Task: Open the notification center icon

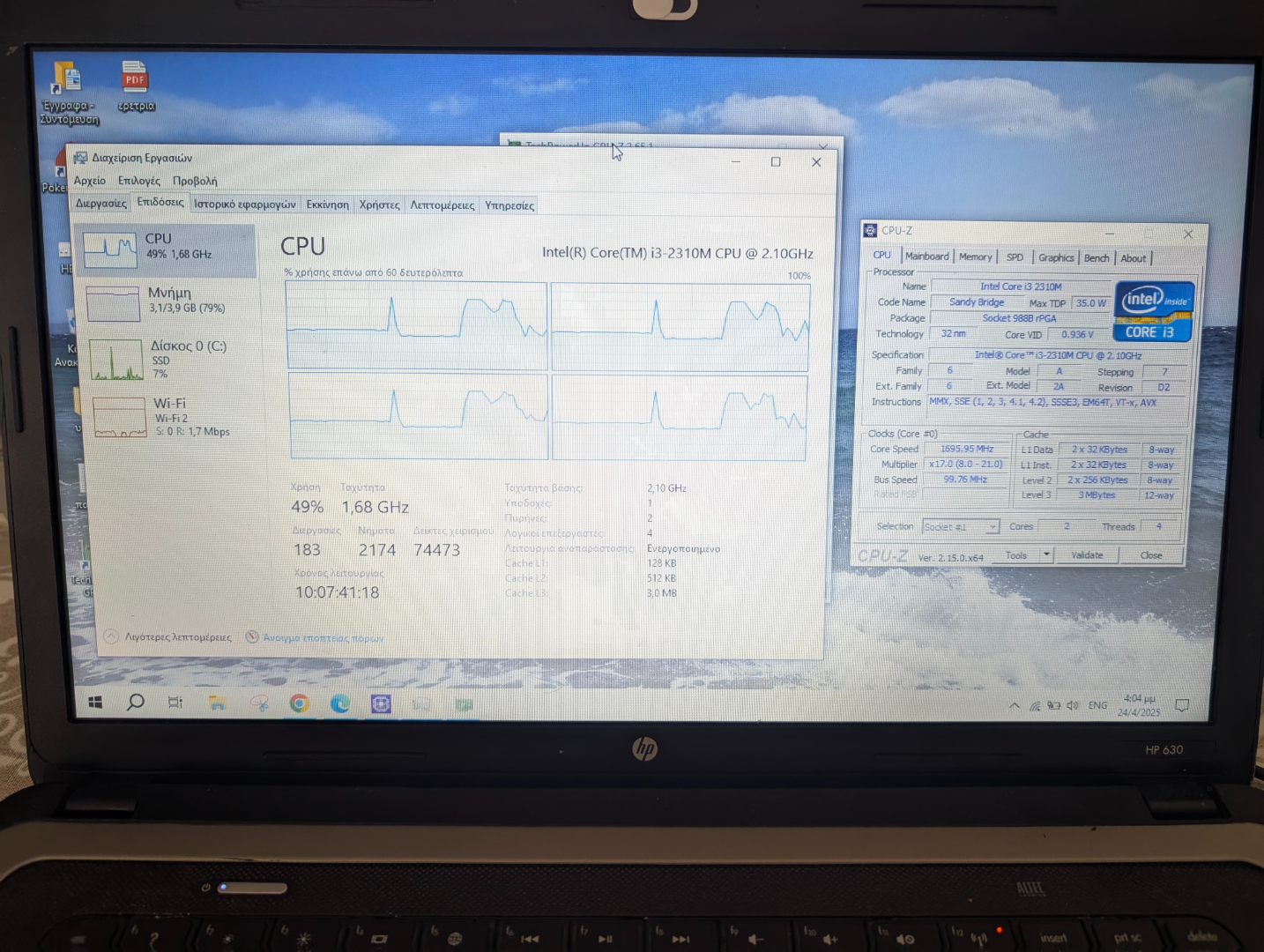Action: (1182, 705)
